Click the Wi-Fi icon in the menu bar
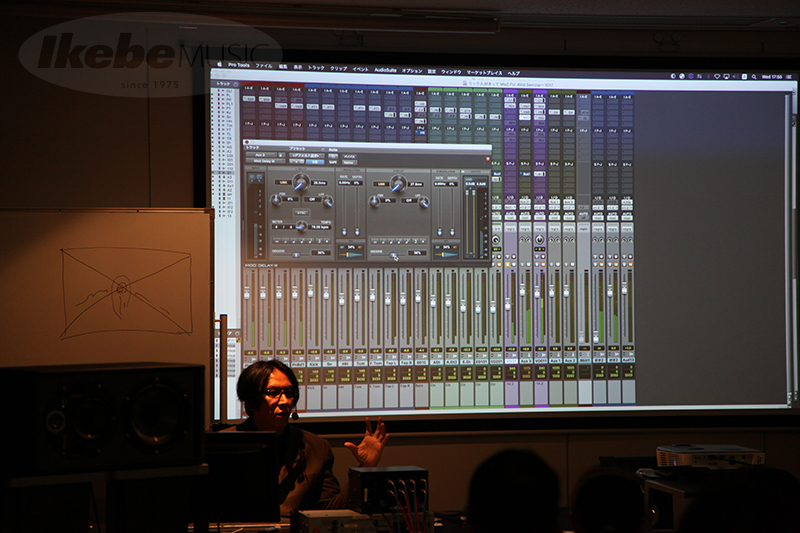Image resolution: width=800 pixels, height=533 pixels. click(x=716, y=75)
